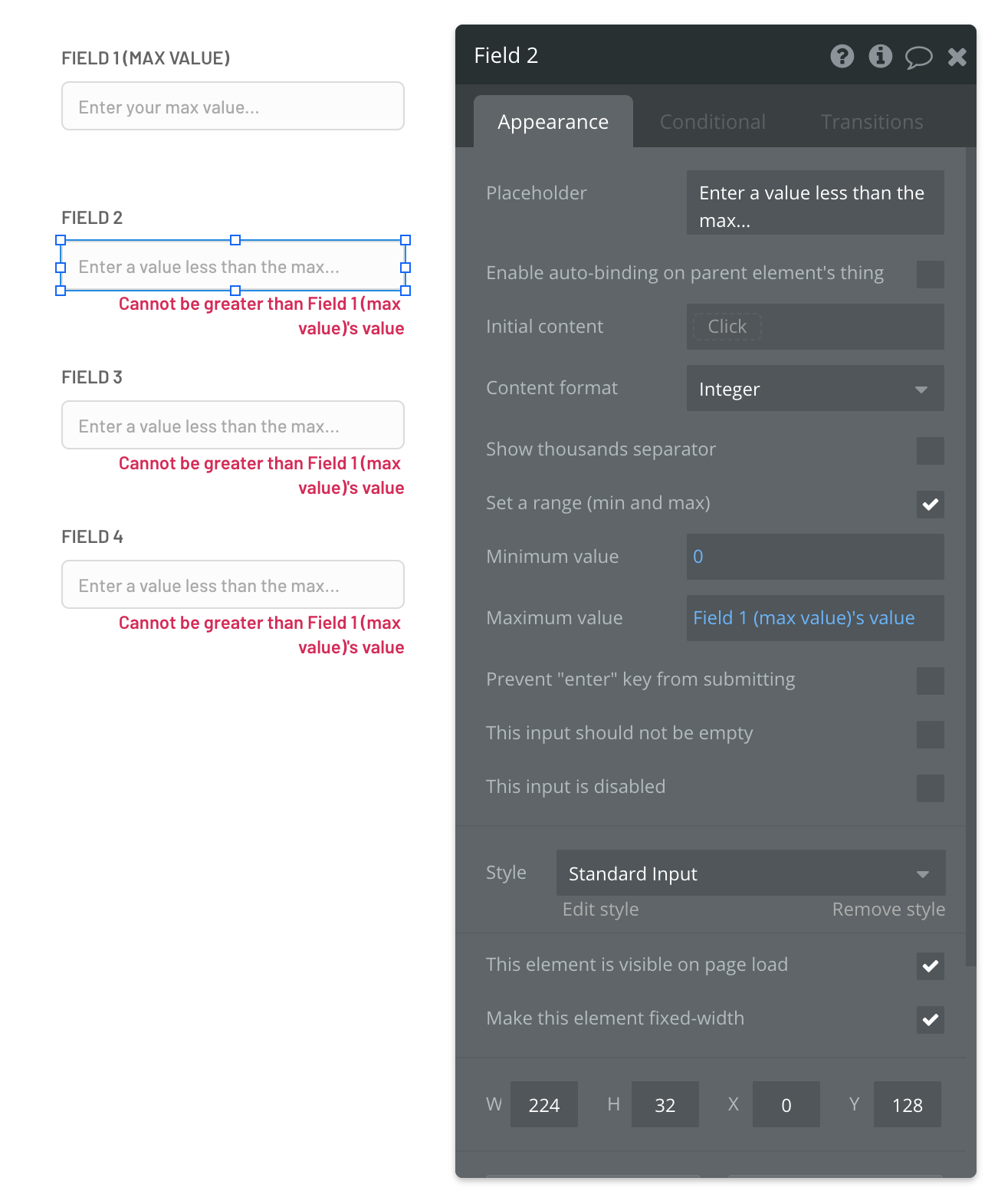Viewport: 998px width, 1204px height.
Task: Select the Field 3 input on canvas
Action: tap(232, 426)
